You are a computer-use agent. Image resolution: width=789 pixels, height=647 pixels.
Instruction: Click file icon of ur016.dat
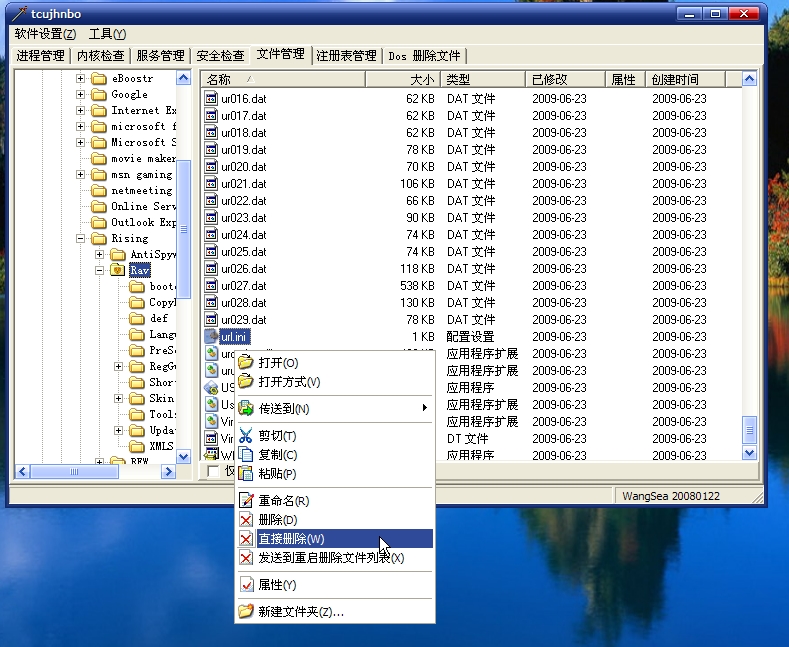211,99
